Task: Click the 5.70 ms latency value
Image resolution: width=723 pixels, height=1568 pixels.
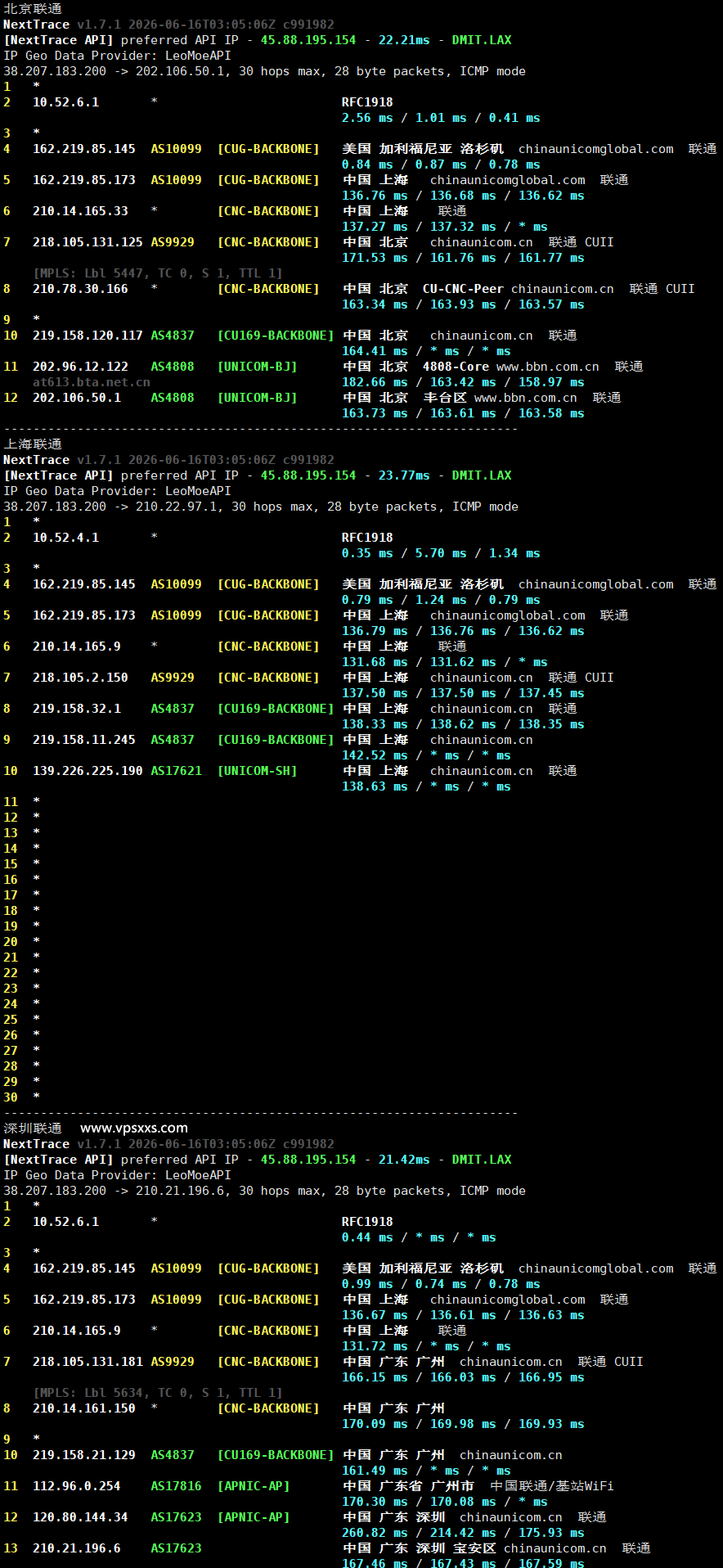Action: click(x=441, y=553)
